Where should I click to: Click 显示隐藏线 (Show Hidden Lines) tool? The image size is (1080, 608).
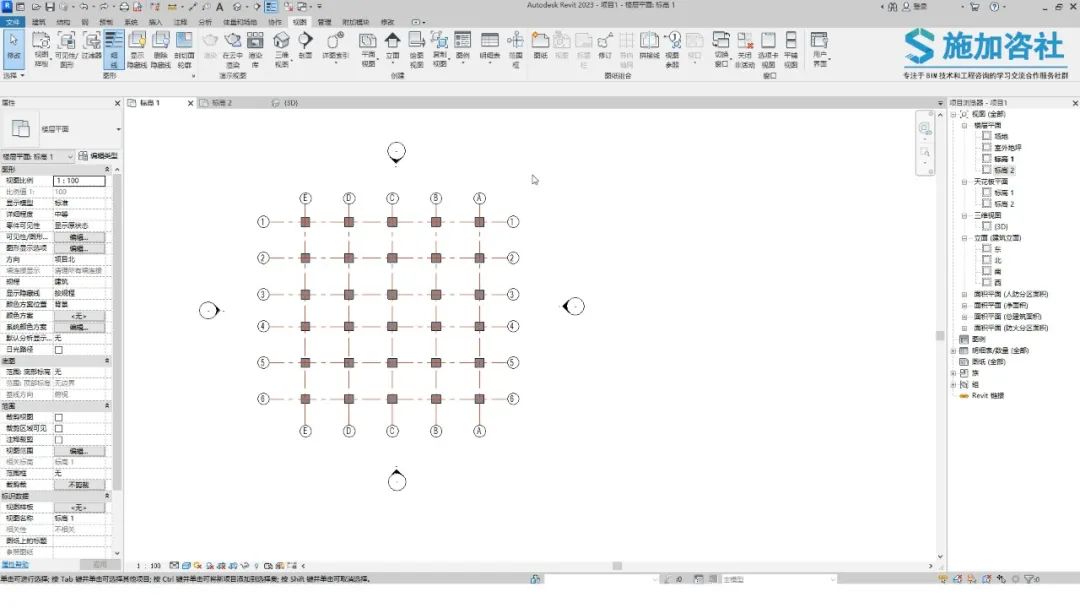pyautogui.click(x=137, y=48)
